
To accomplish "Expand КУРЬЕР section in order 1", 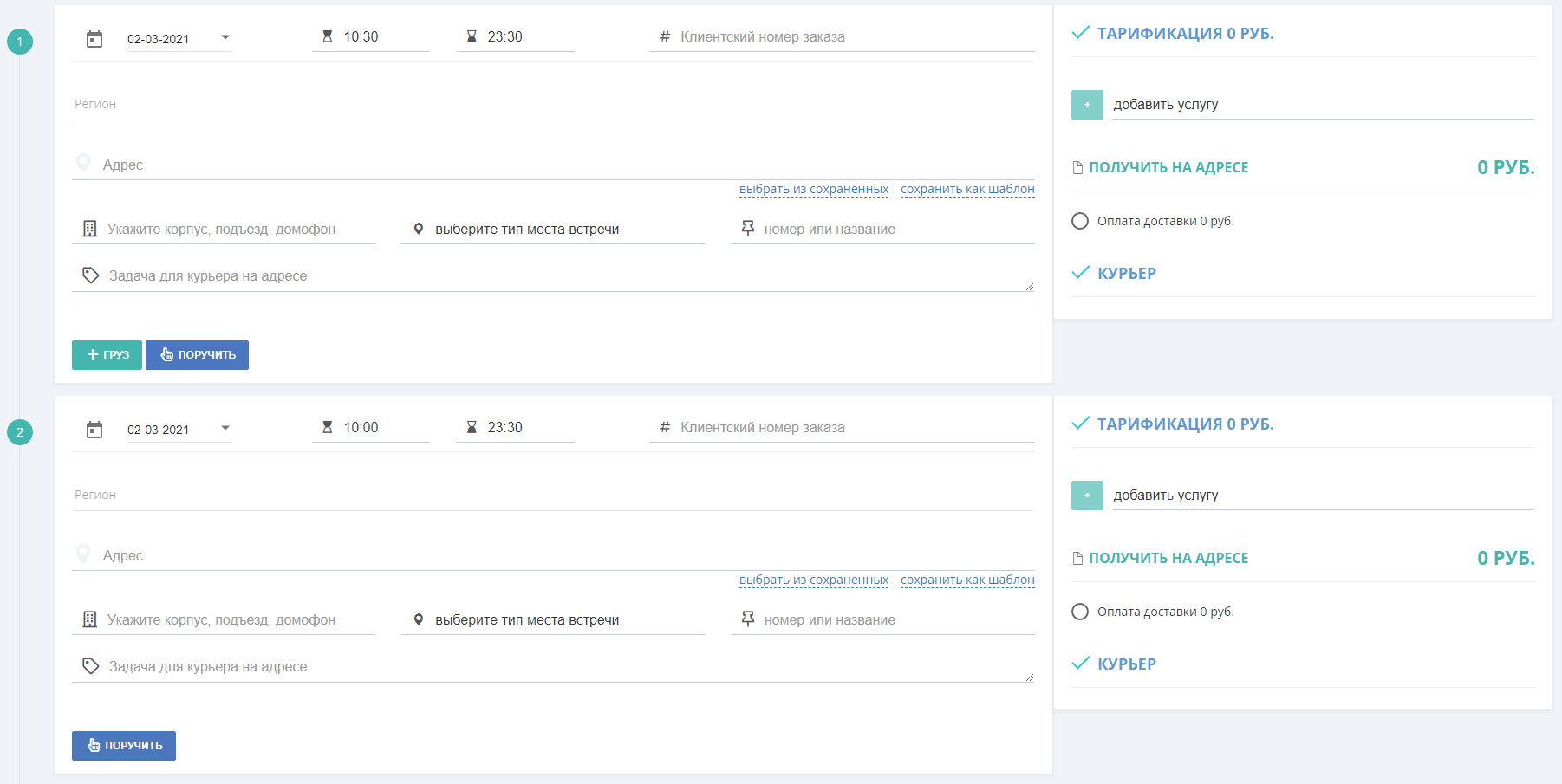I will pos(1115,273).
